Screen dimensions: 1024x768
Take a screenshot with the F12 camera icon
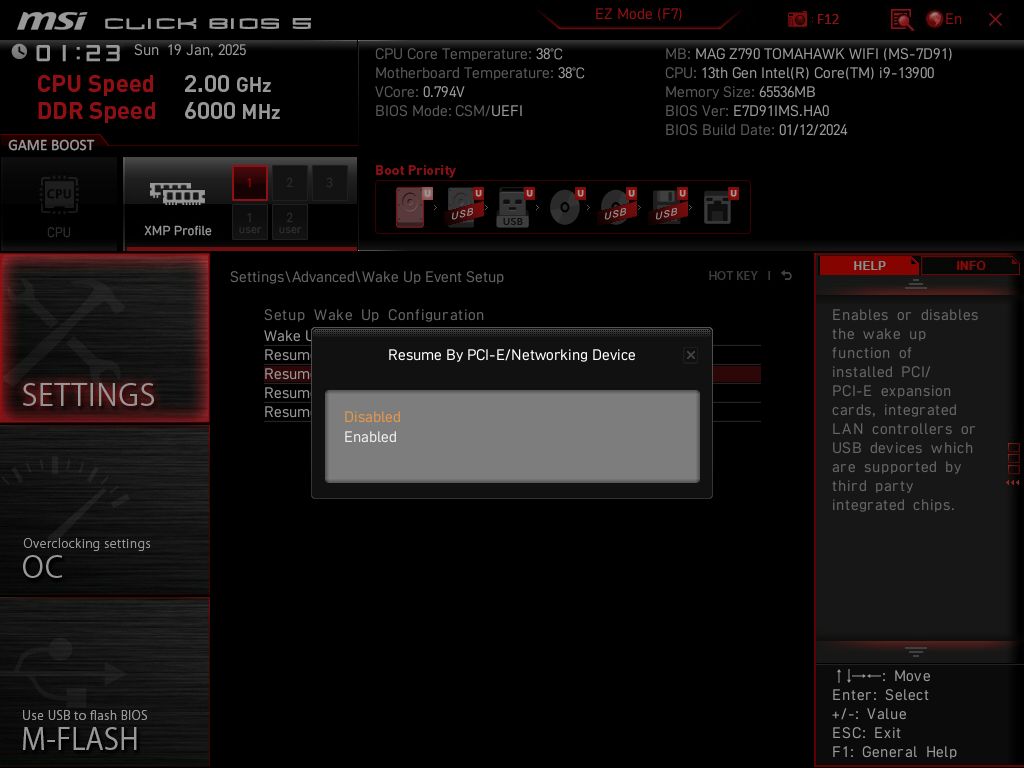point(797,20)
